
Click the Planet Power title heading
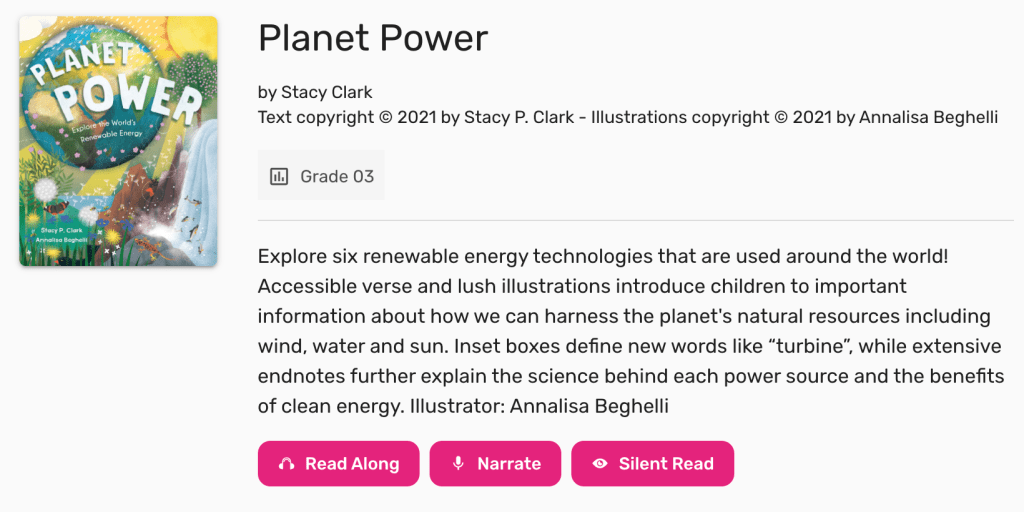tap(373, 38)
